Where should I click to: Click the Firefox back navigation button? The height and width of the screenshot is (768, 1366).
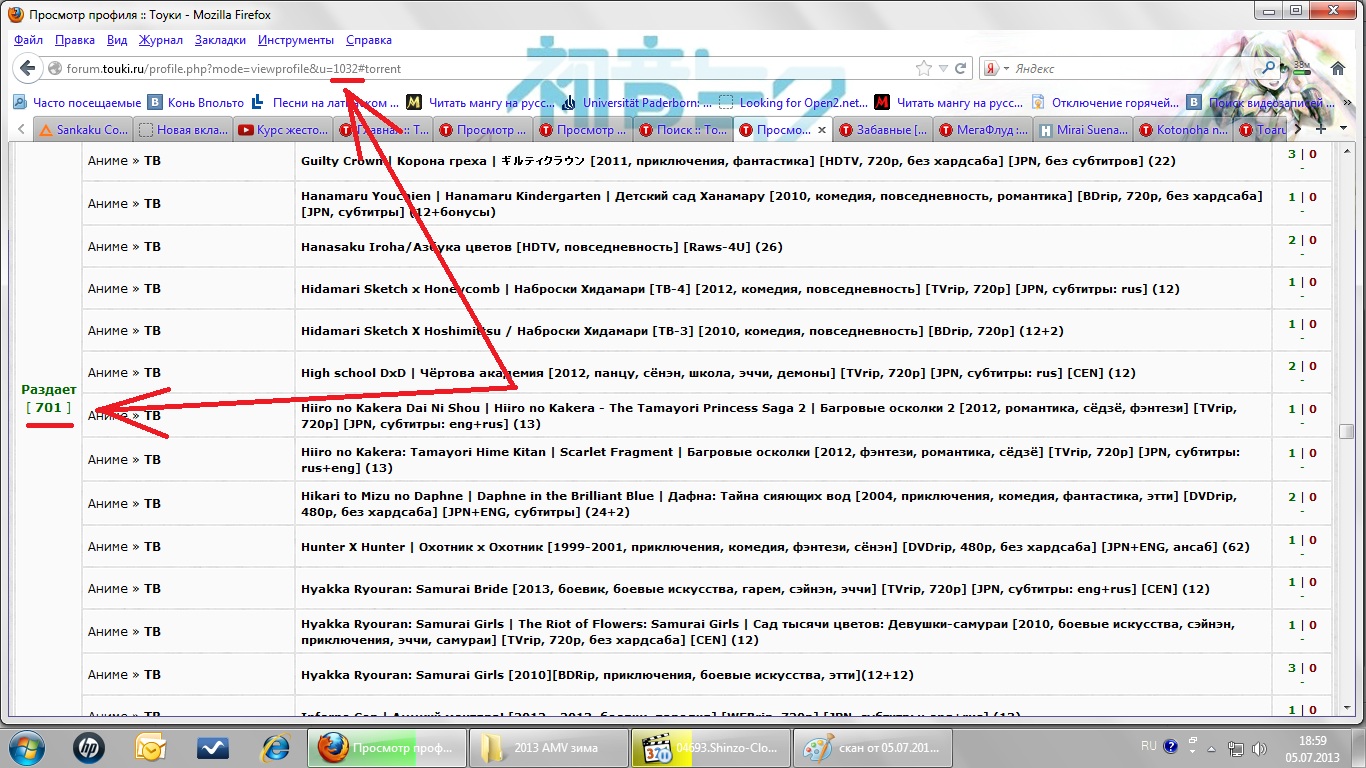pyautogui.click(x=27, y=69)
